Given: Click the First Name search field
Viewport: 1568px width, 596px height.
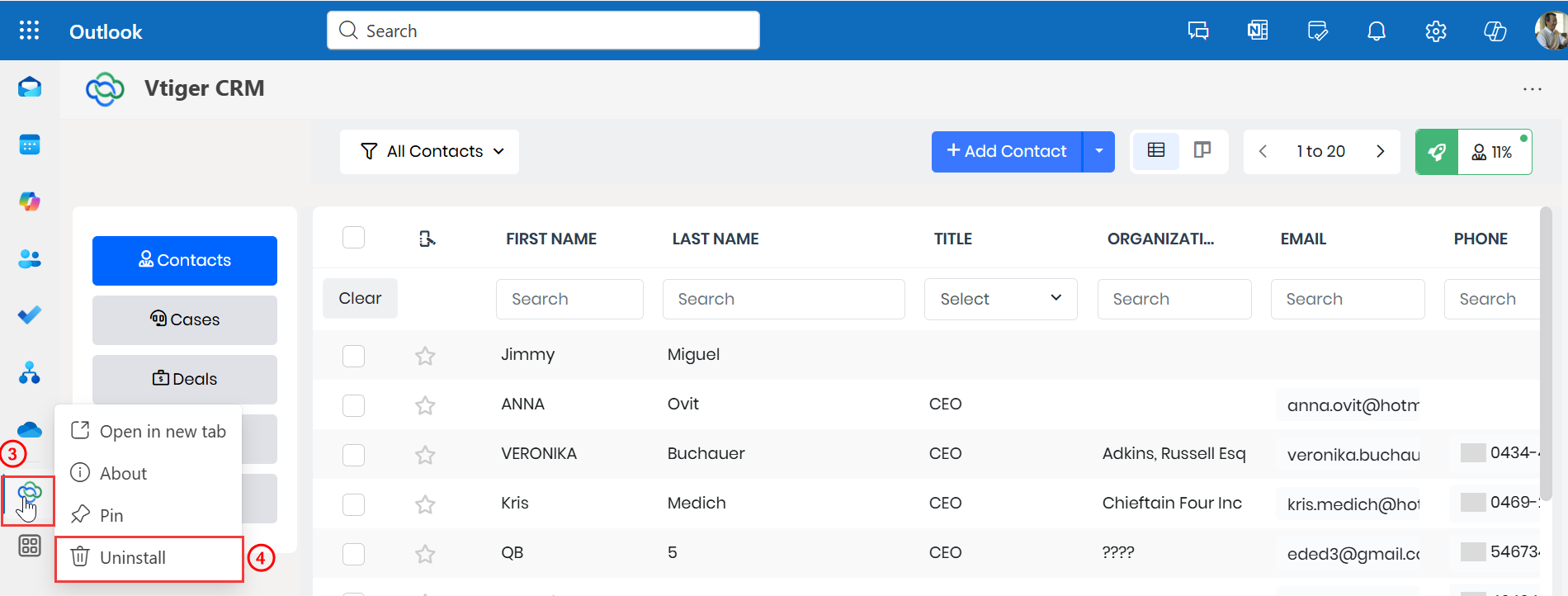Looking at the screenshot, I should click(x=569, y=299).
